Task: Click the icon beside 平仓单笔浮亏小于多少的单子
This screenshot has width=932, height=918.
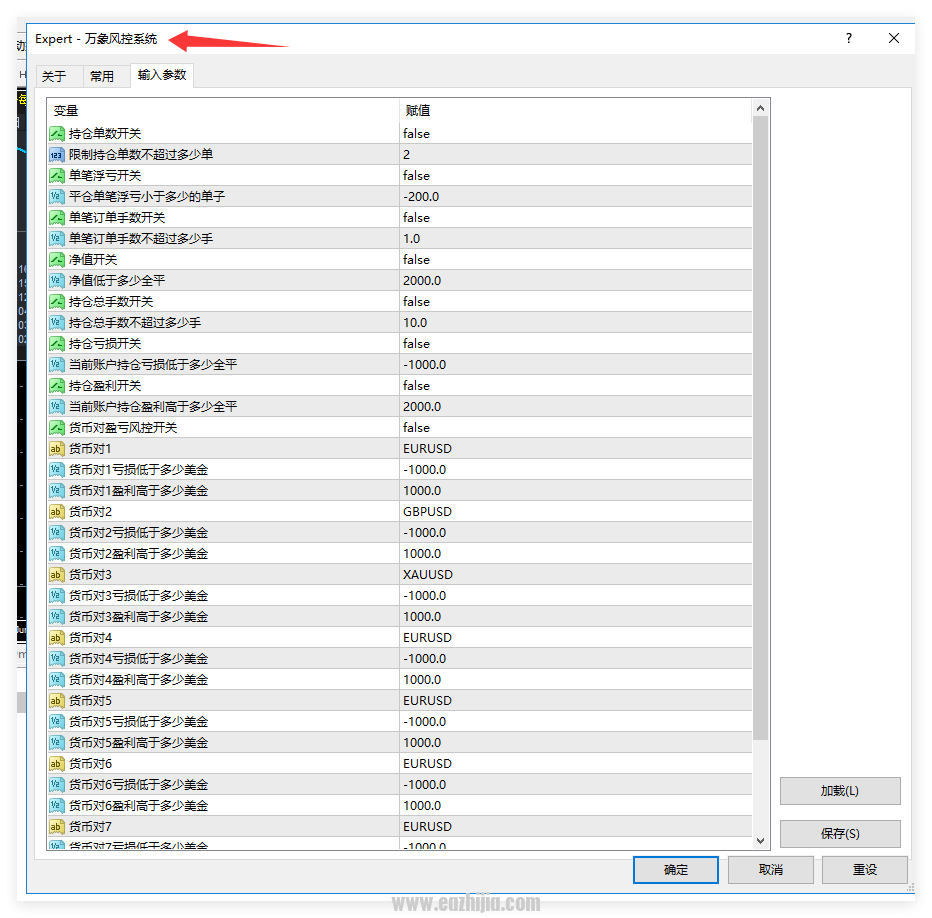Action: pos(56,197)
